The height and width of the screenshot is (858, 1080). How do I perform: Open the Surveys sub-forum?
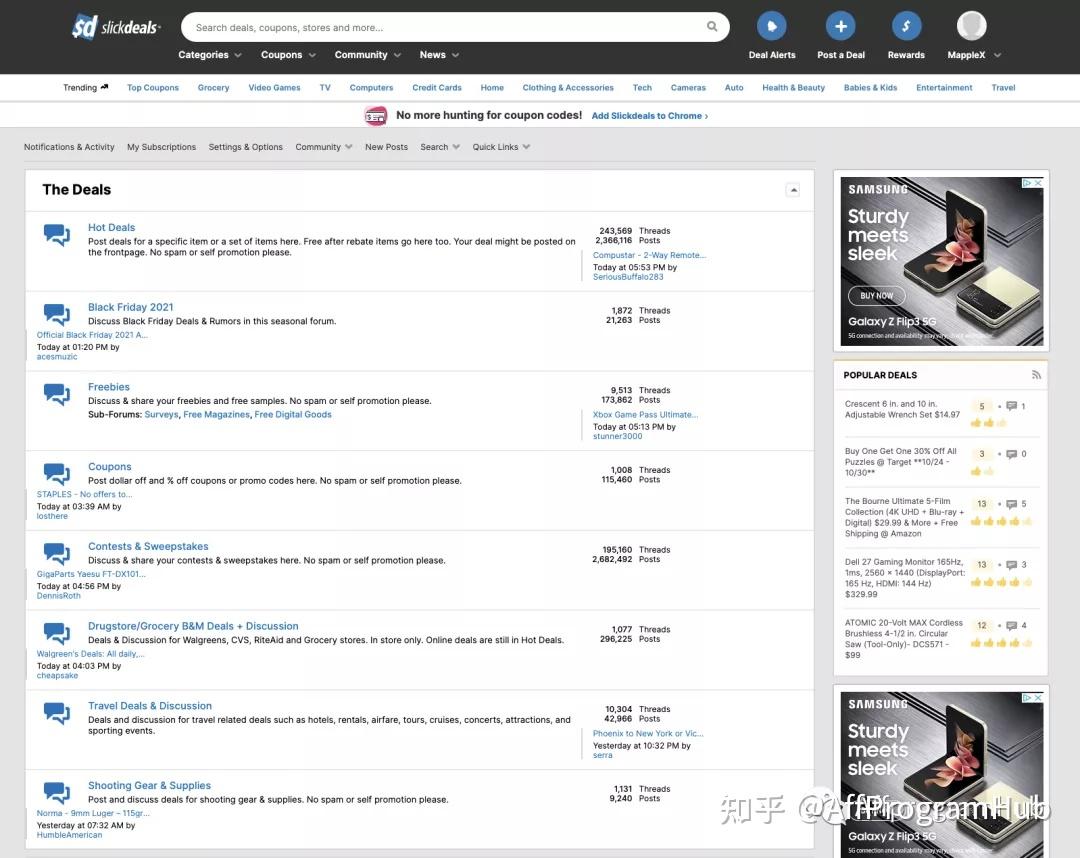pyautogui.click(x=161, y=415)
